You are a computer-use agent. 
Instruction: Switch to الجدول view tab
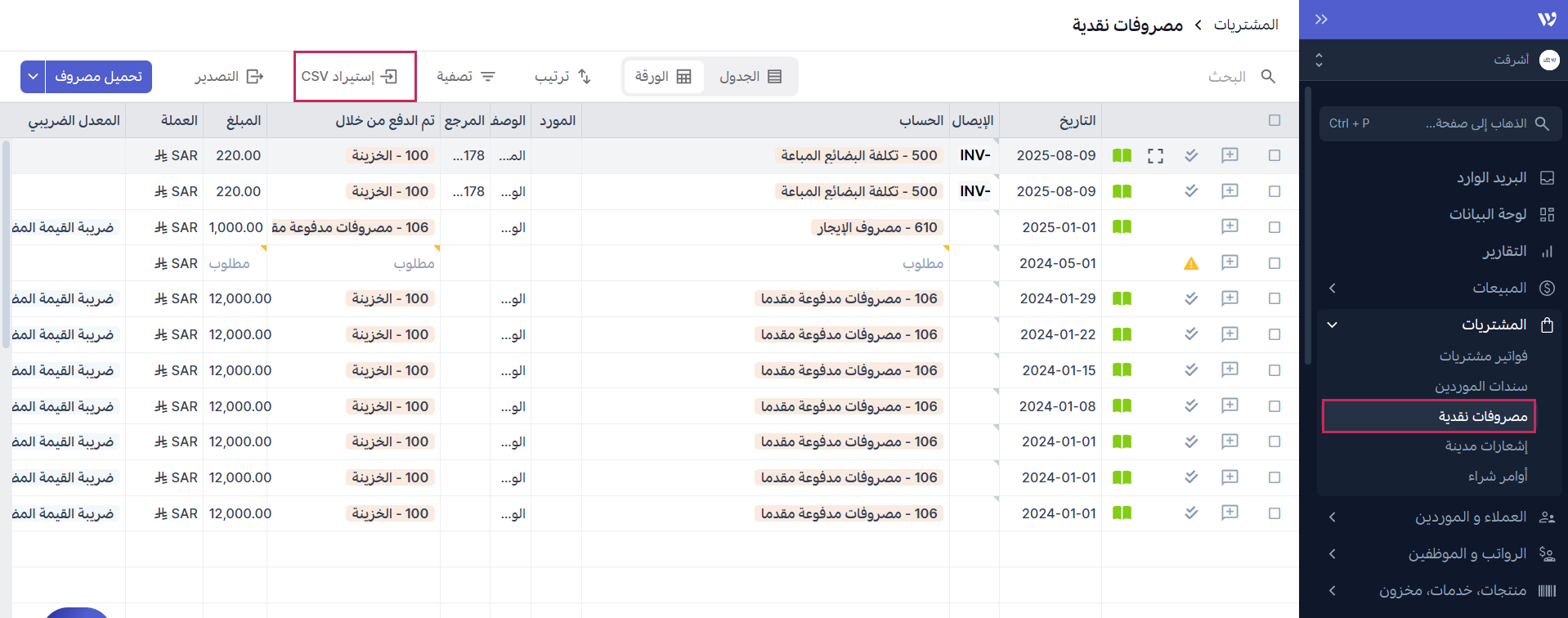pyautogui.click(x=750, y=77)
